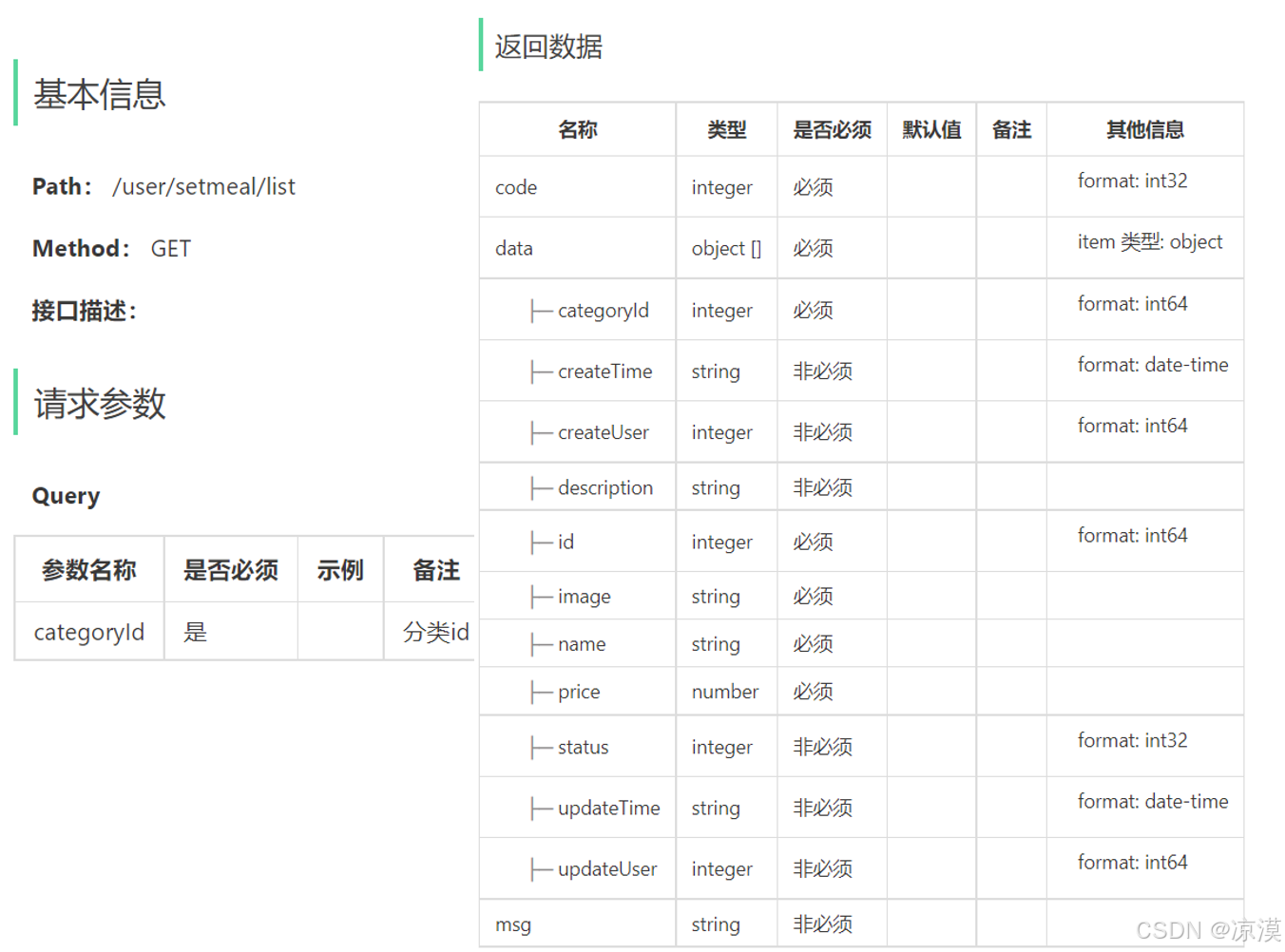Click 非必须 in the msg row
The image size is (1285, 952).
click(823, 923)
